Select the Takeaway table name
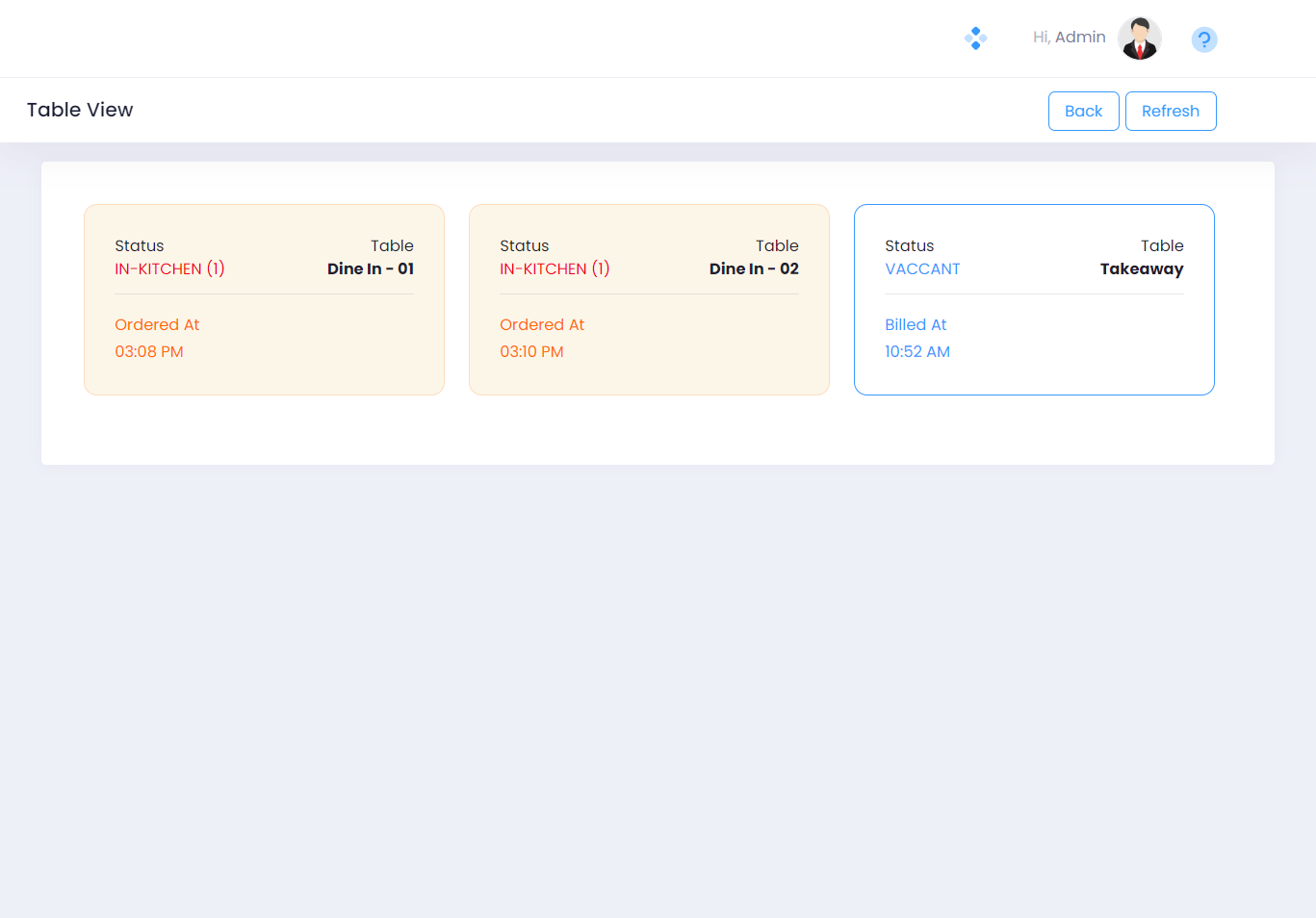Image resolution: width=1316 pixels, height=918 pixels. (x=1141, y=269)
